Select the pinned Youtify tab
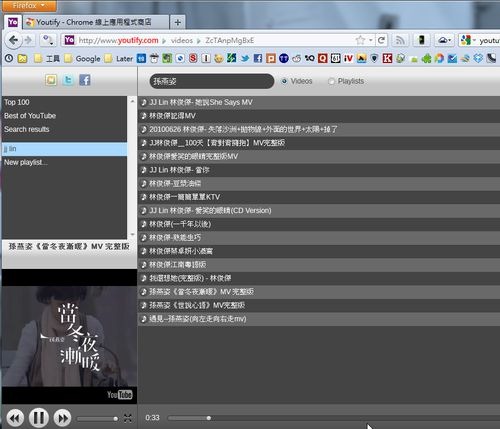This screenshot has width=500, height=429. point(13,22)
